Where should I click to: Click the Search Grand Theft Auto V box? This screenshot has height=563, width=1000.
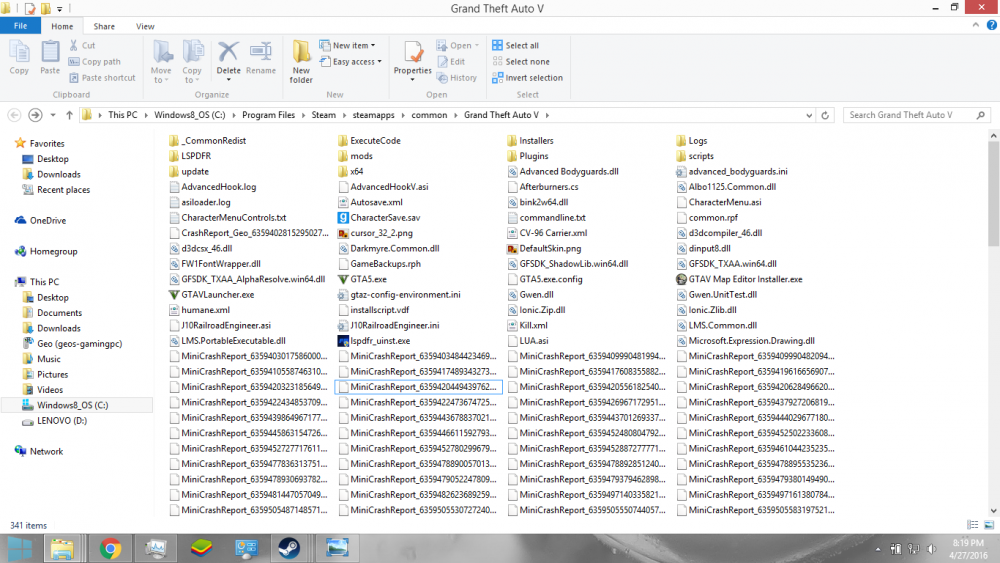click(x=917, y=115)
